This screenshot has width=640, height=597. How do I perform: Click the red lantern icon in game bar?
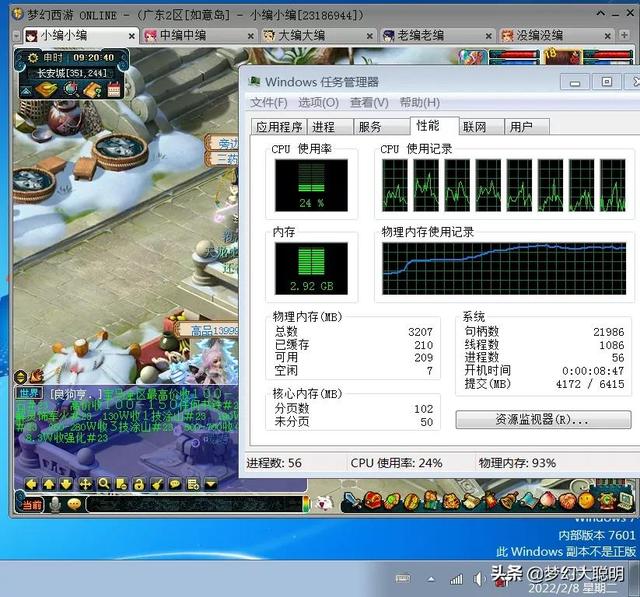click(x=491, y=500)
